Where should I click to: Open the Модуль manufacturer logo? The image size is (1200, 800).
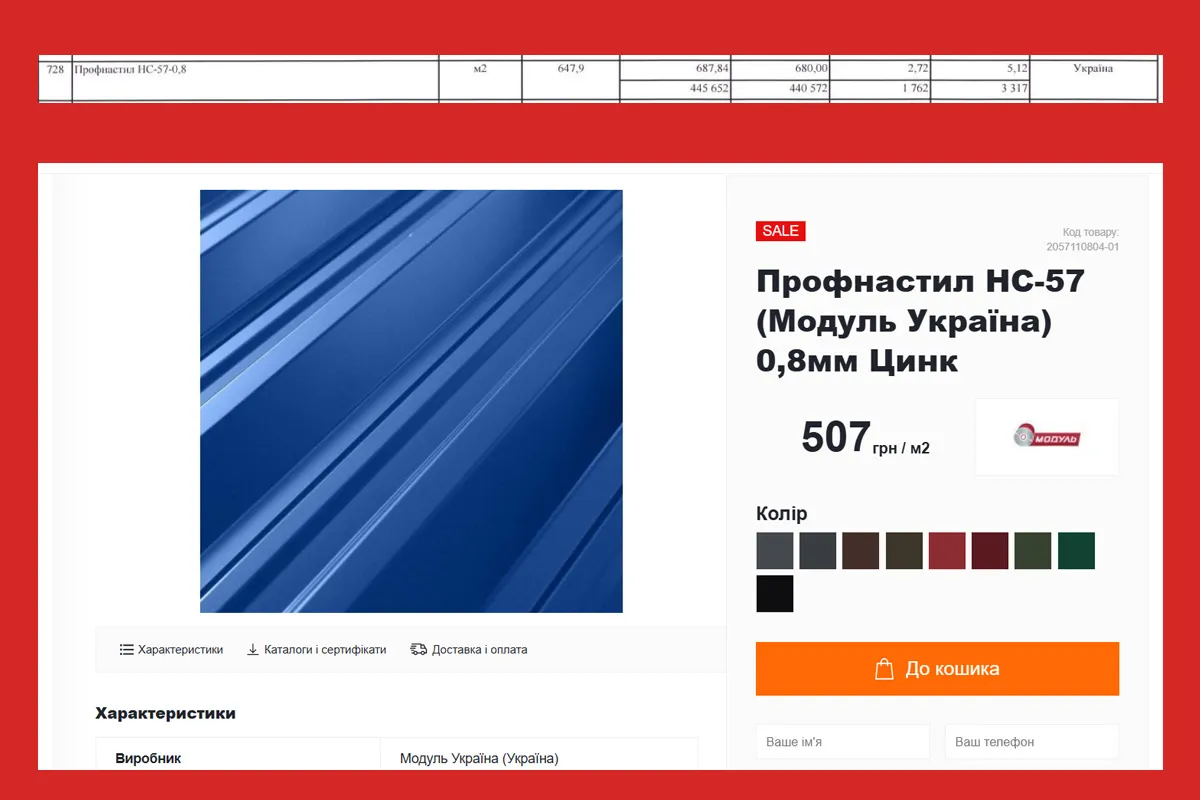pyautogui.click(x=1046, y=437)
